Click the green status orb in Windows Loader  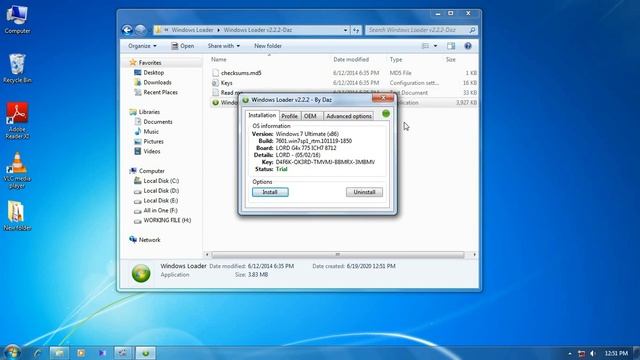[386, 113]
